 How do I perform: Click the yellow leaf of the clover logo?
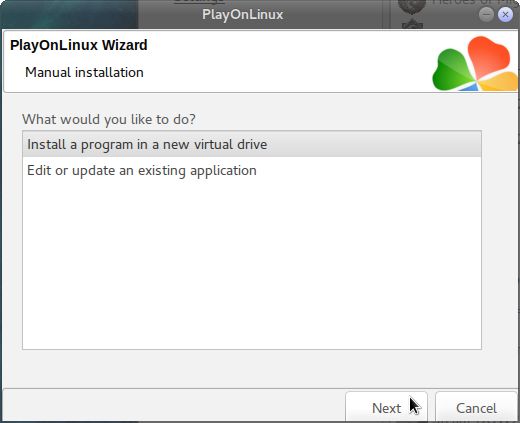coord(500,81)
